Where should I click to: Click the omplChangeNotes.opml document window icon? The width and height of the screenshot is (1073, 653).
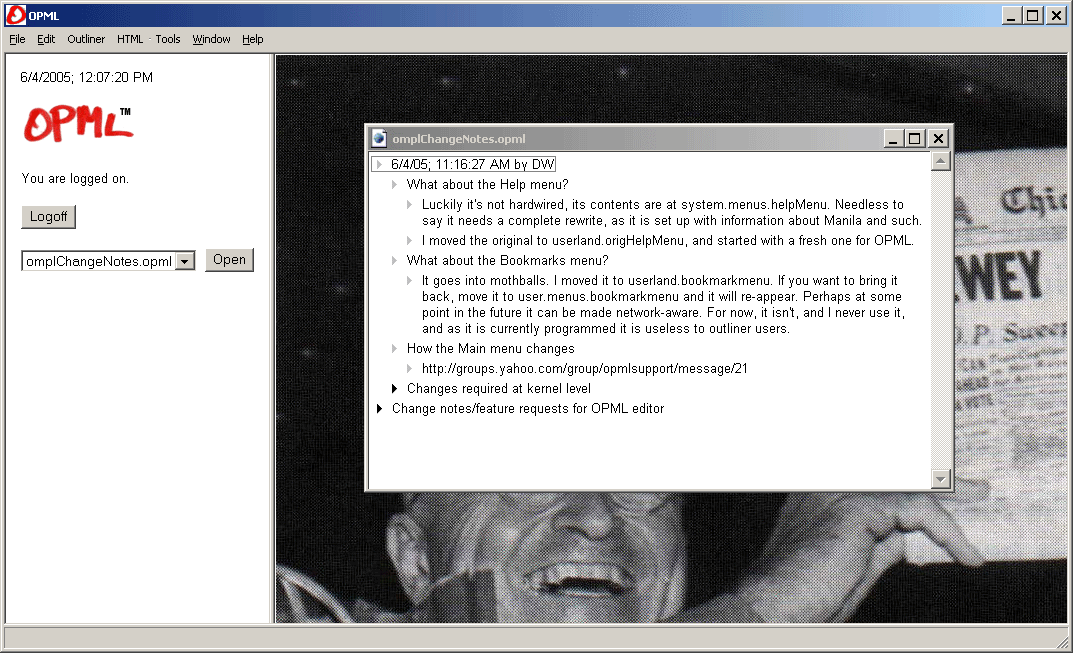pos(379,139)
